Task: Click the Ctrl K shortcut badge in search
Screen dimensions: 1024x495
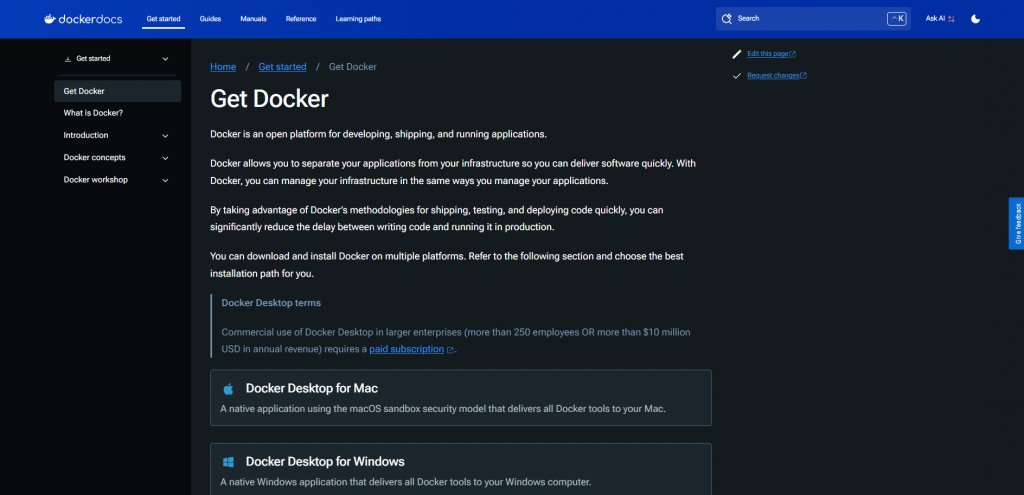Action: point(897,19)
